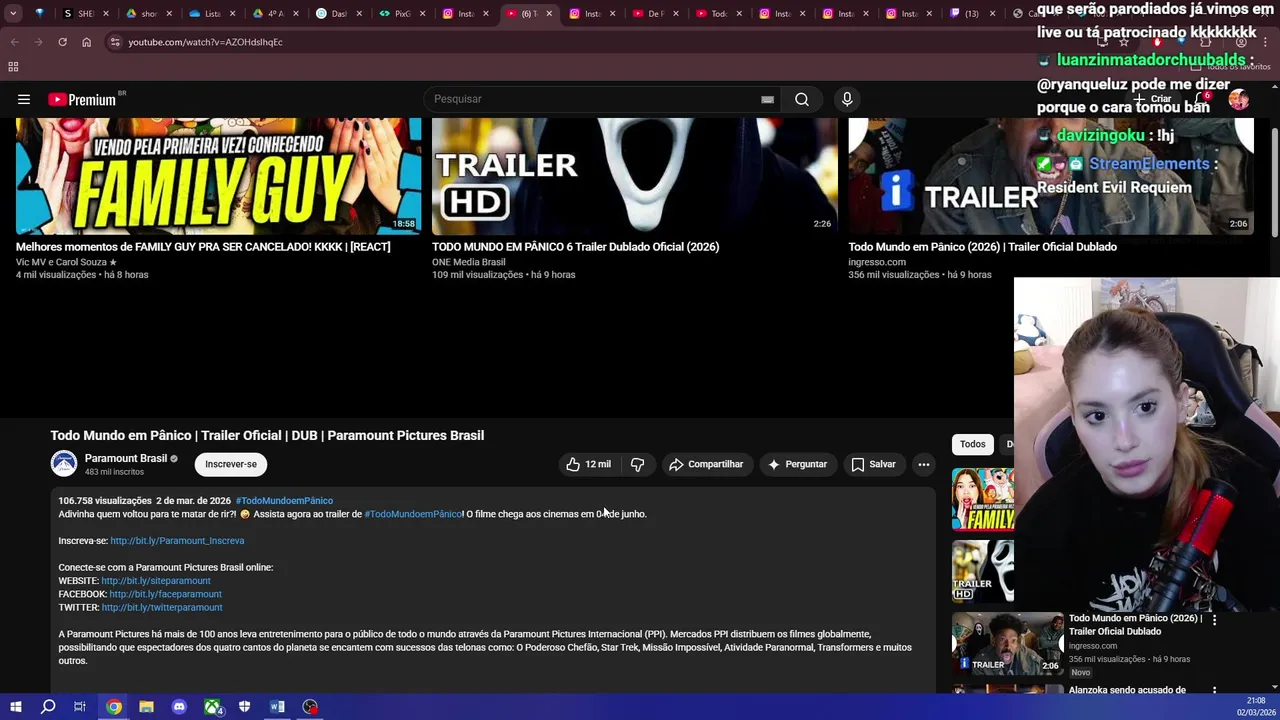The height and width of the screenshot is (720, 1280).
Task: Open the Chrome apps grid shortcut
Action: tap(13, 67)
